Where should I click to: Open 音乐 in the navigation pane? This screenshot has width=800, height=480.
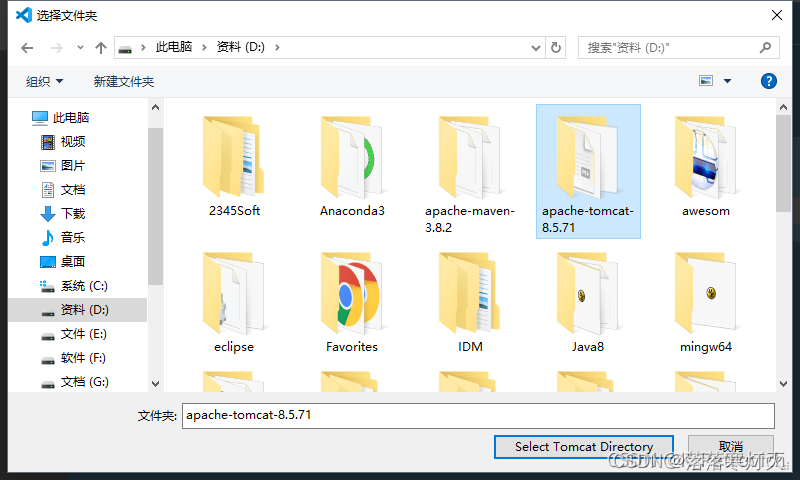click(63, 238)
